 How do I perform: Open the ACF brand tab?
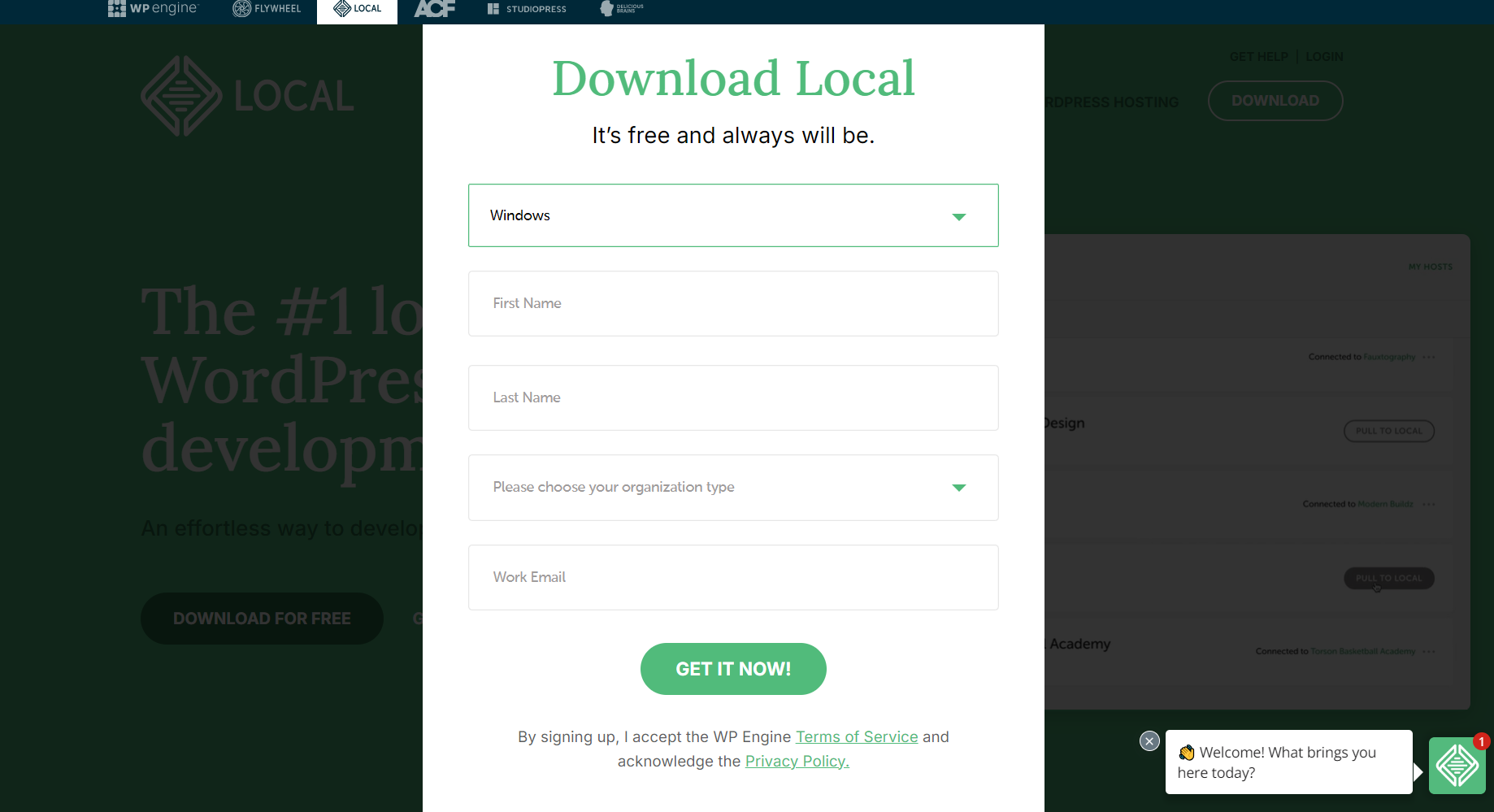(x=434, y=9)
